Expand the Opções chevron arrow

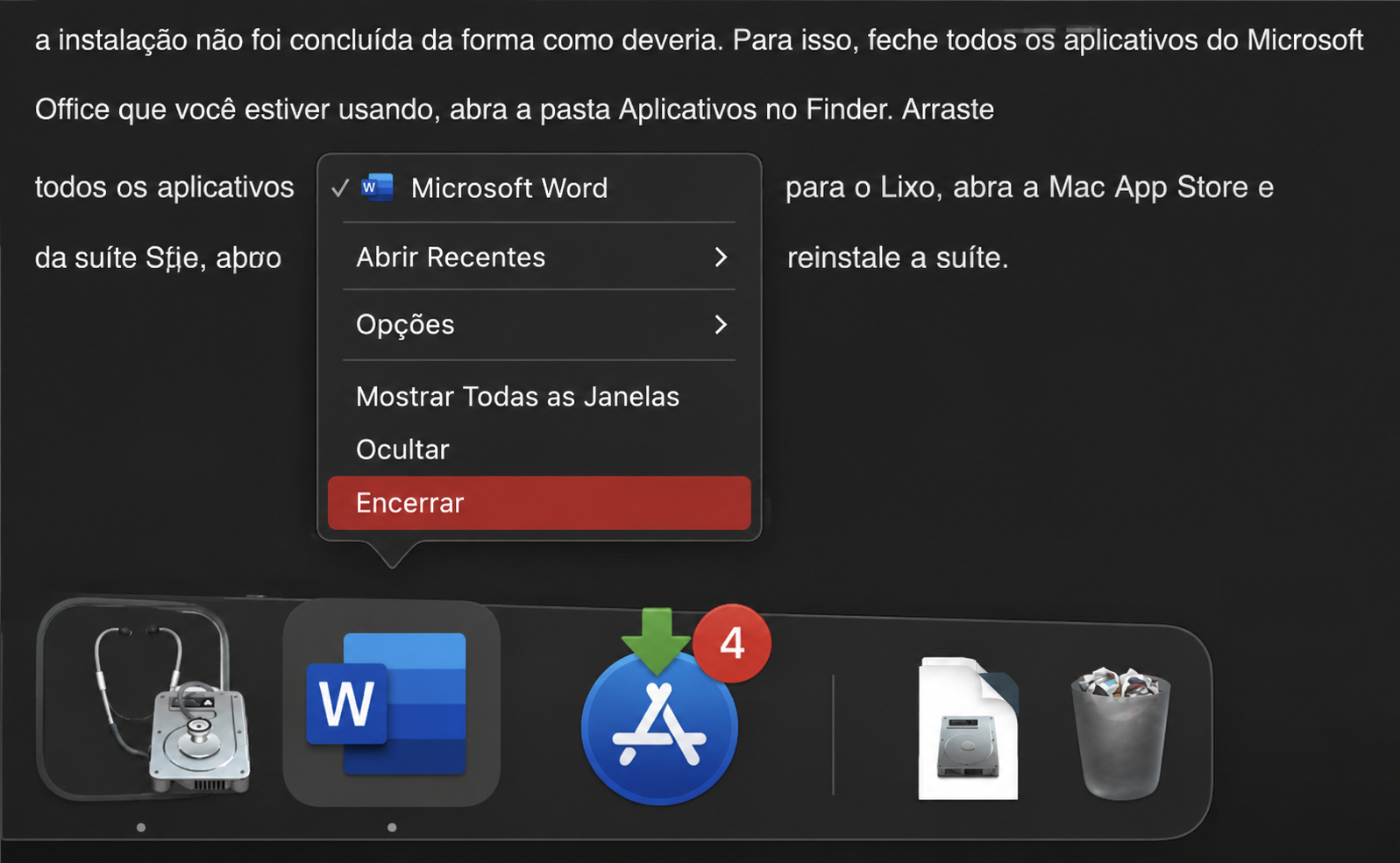[721, 325]
